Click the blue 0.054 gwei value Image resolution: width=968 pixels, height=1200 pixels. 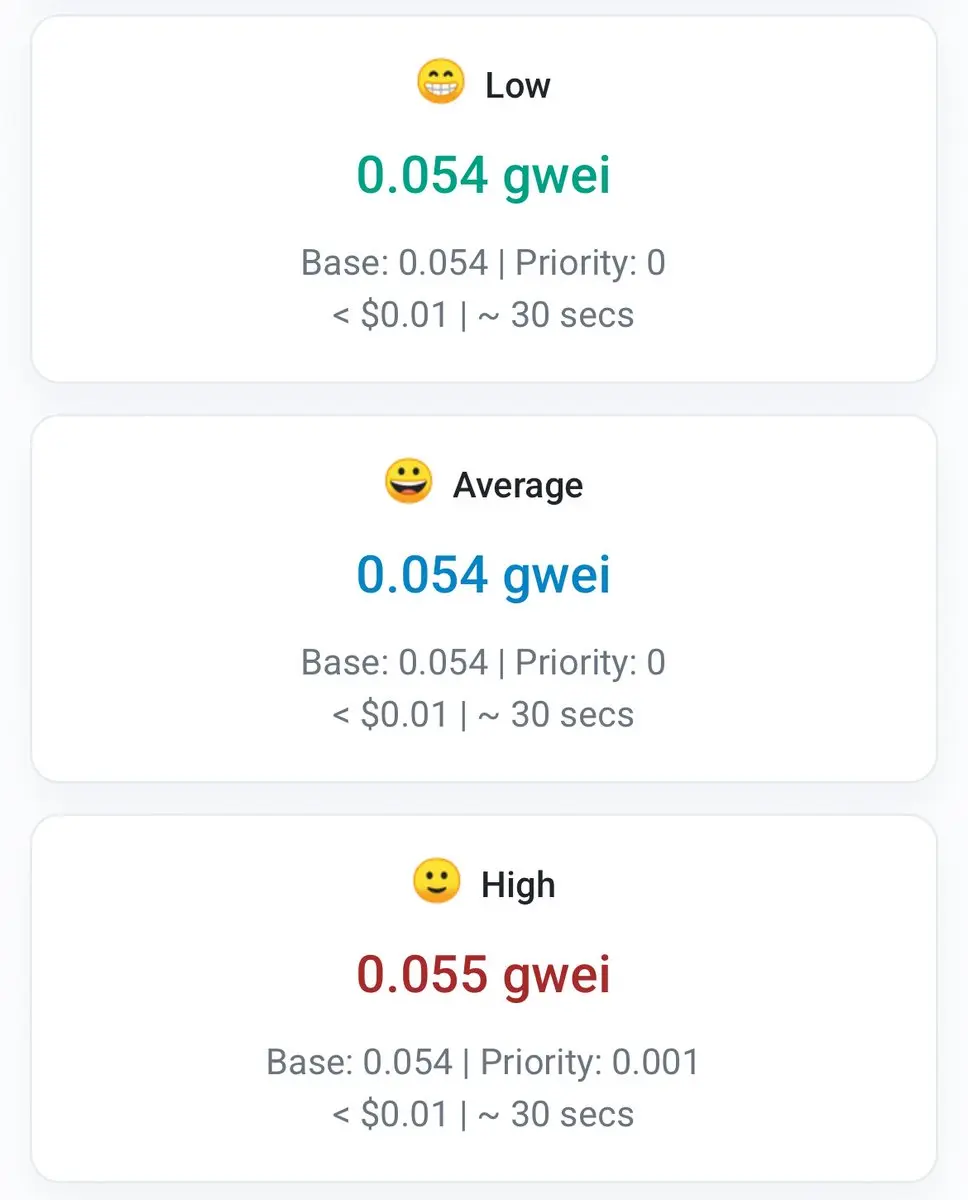pos(484,576)
